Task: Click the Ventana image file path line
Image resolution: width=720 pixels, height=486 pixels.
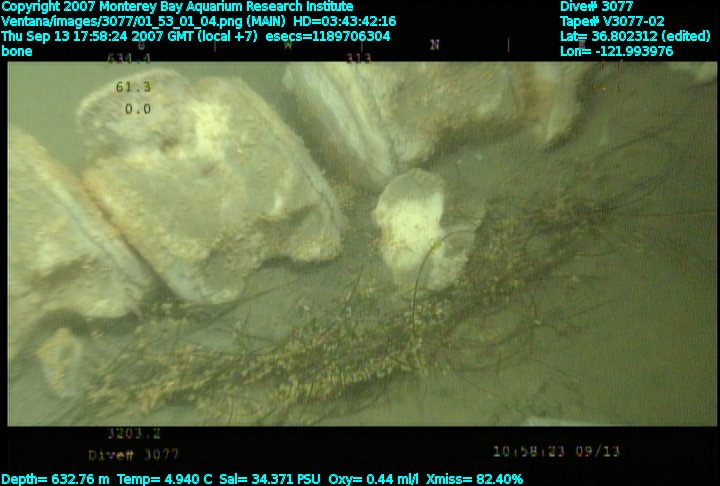Action: click(x=199, y=21)
